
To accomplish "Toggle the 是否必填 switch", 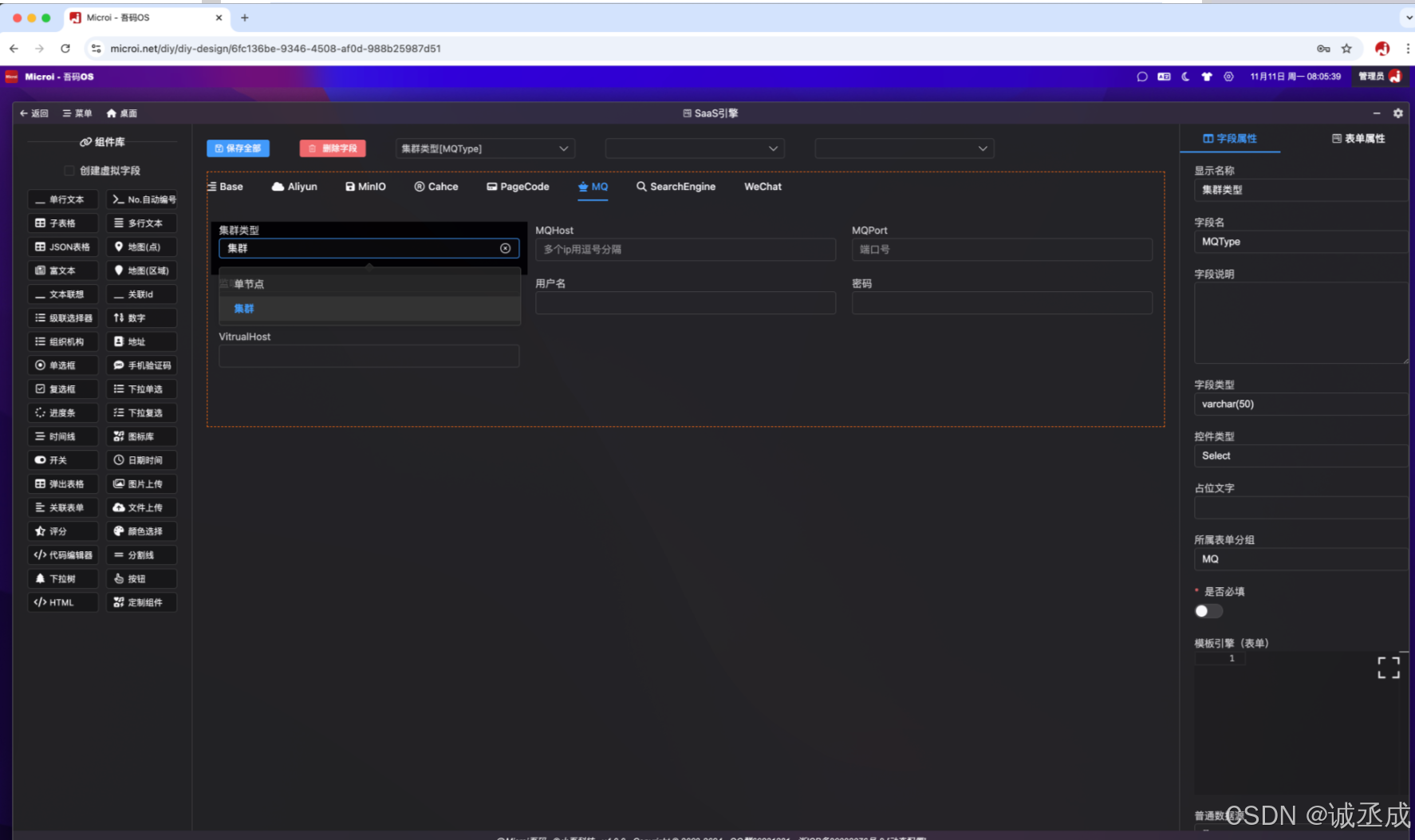I will (x=1208, y=611).
